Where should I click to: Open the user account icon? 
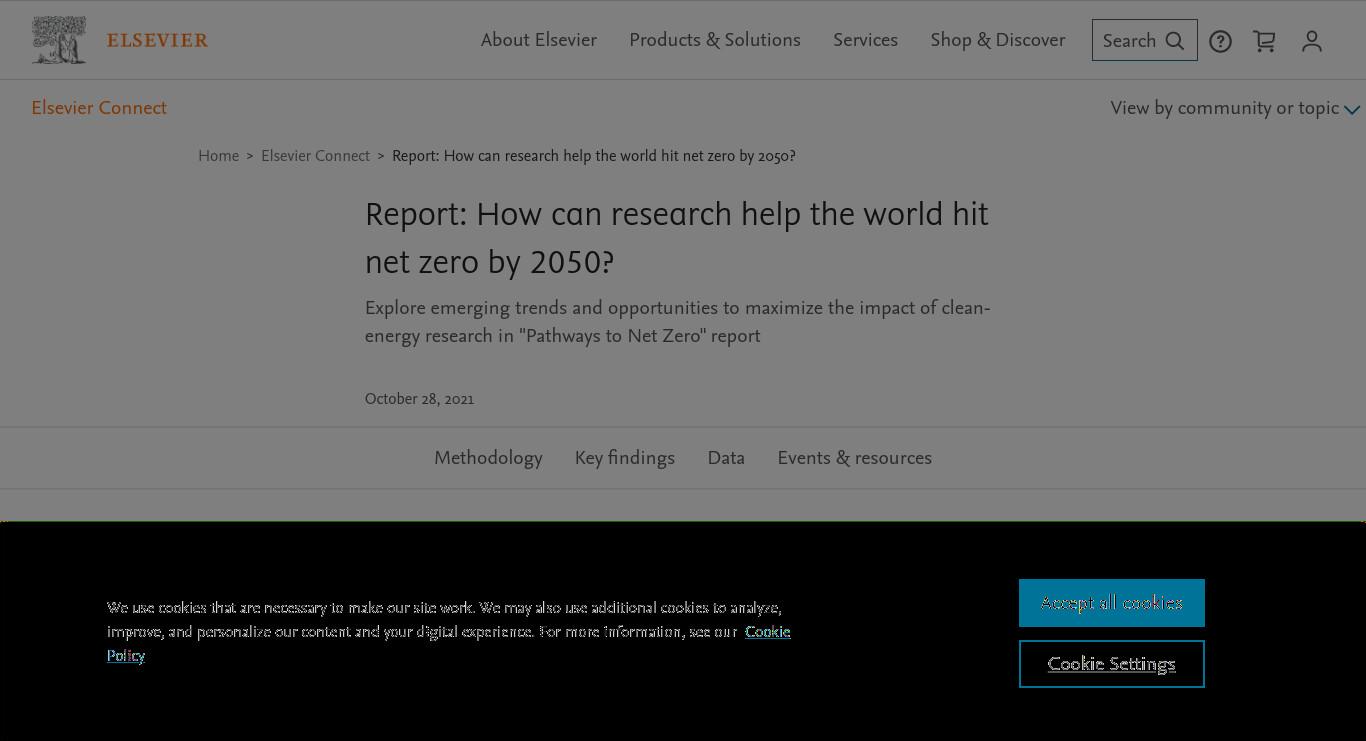coord(1312,41)
